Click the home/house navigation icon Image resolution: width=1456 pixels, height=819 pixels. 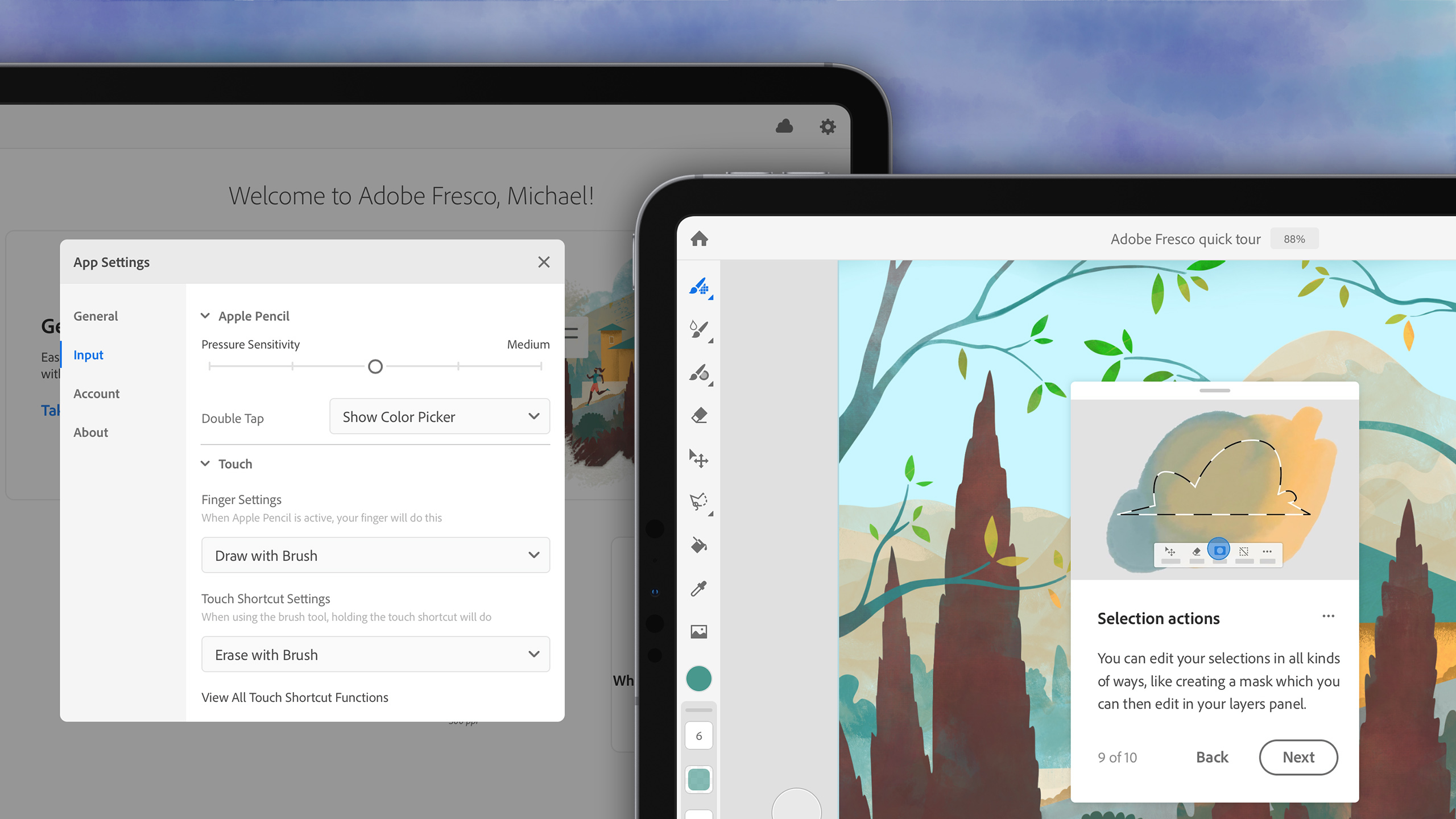[700, 238]
